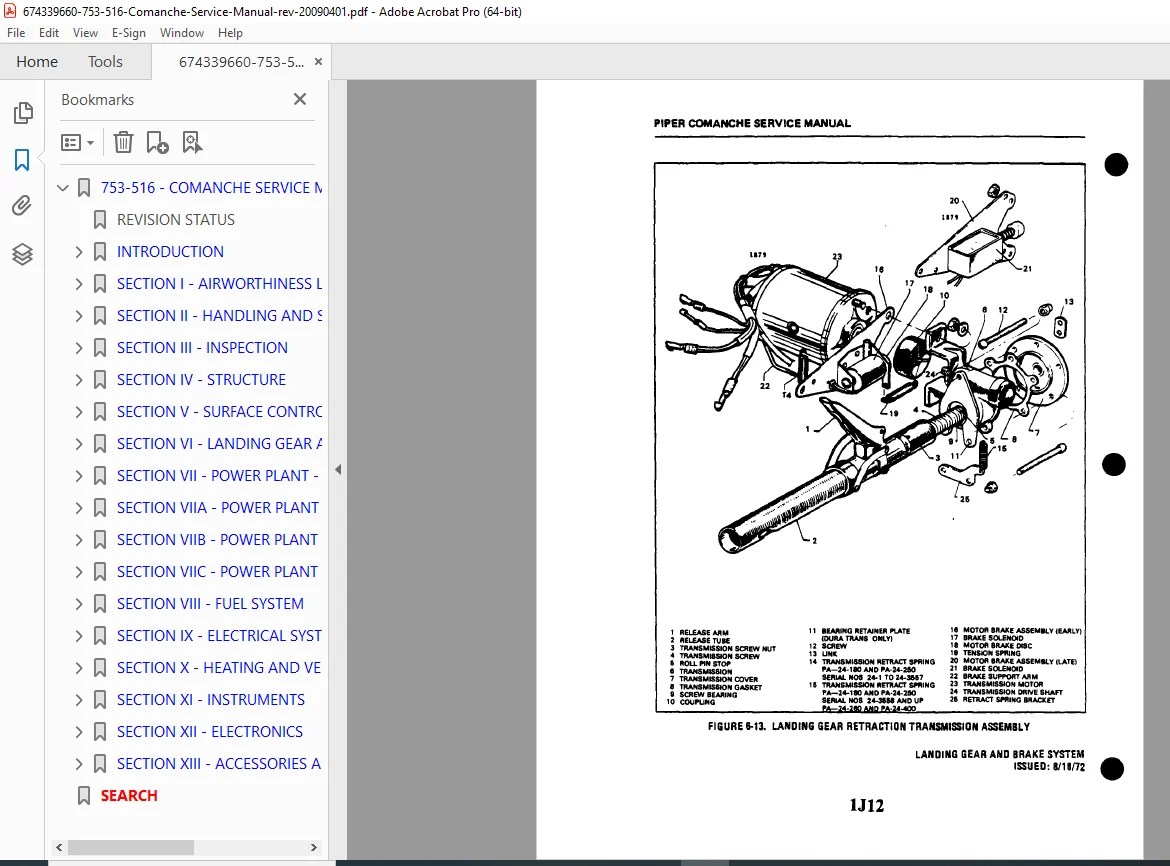Image resolution: width=1170 pixels, height=866 pixels.
Task: Click bookmark icon beside SECTION VI - LANDING GEAR
Action: click(x=100, y=445)
